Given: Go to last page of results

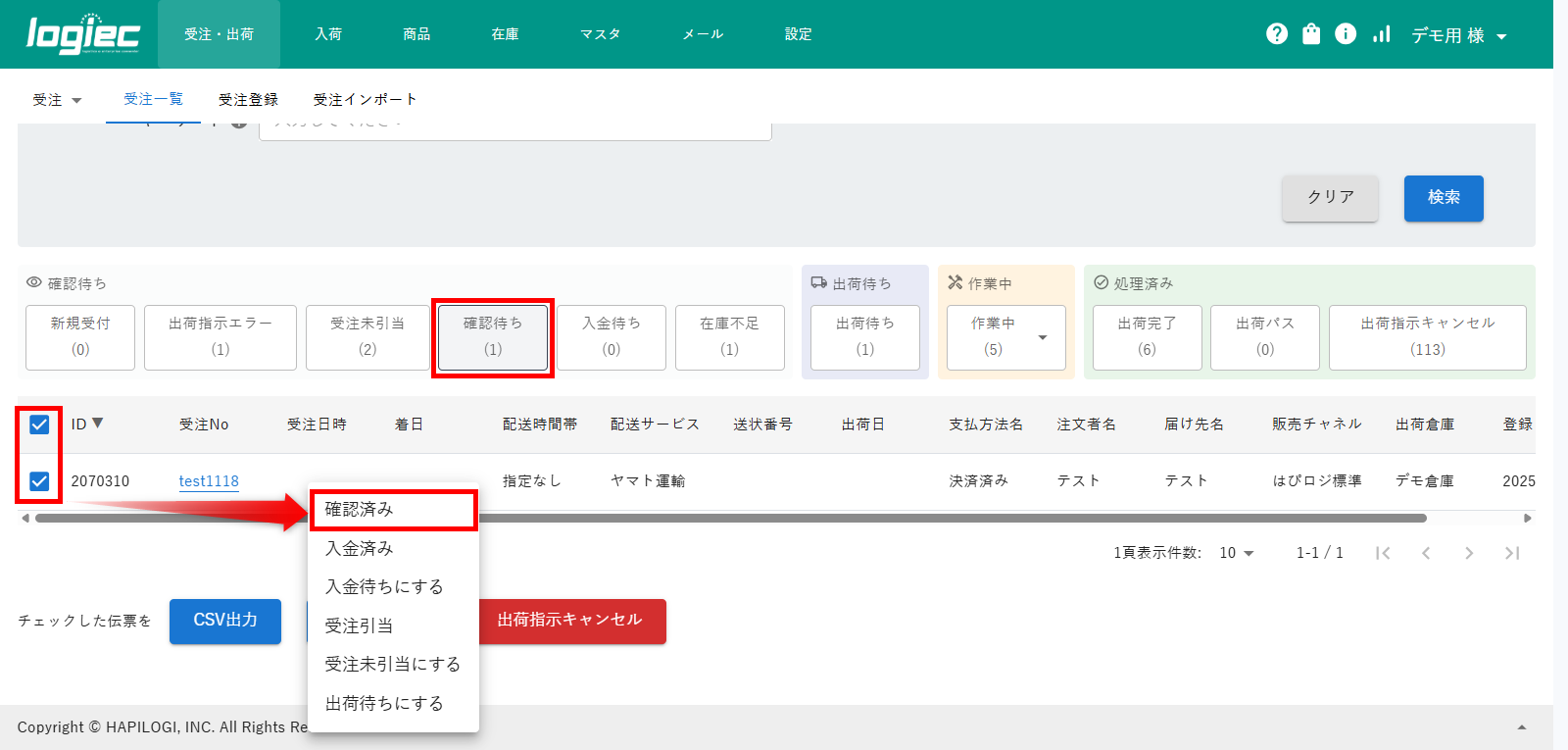Looking at the screenshot, I should (x=1512, y=553).
